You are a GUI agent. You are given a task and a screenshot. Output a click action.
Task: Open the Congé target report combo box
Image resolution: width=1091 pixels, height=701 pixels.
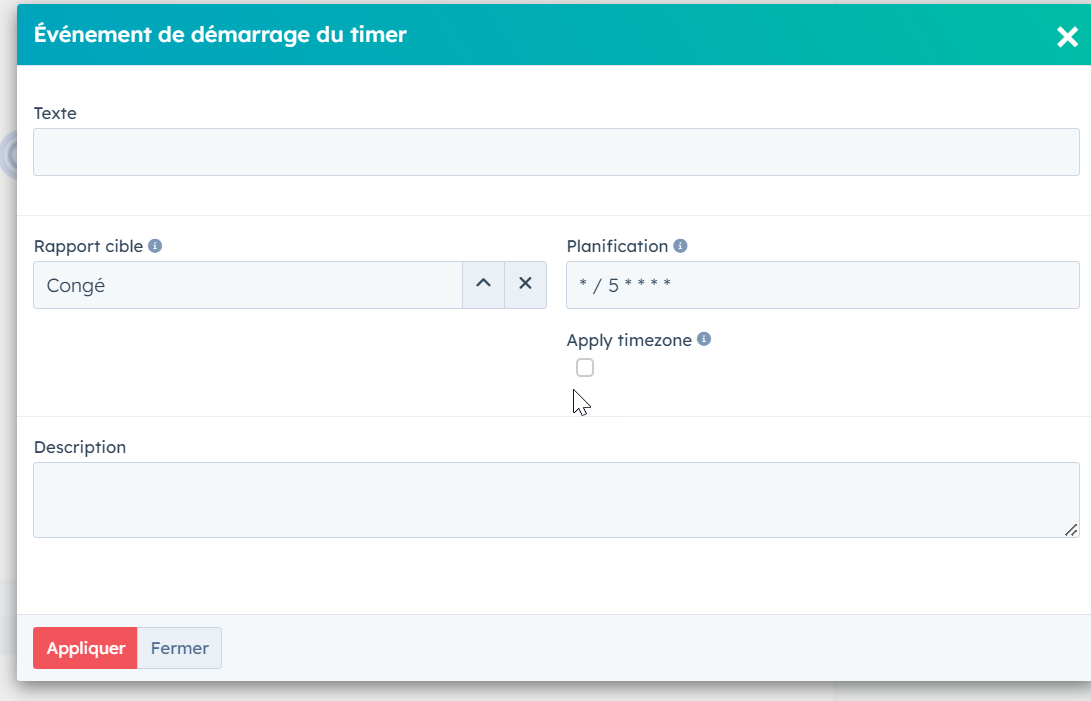coord(247,285)
